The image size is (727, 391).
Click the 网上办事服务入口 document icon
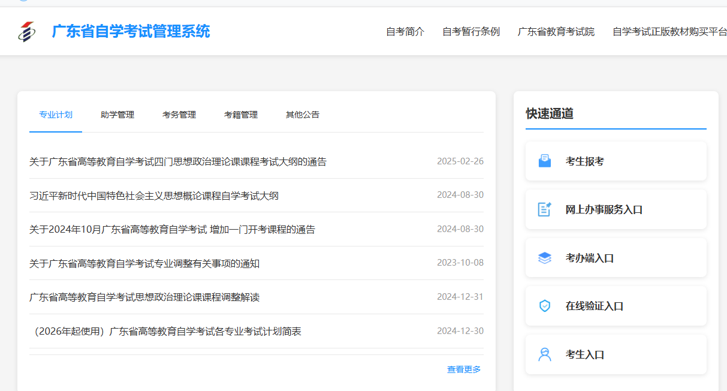[x=545, y=209]
